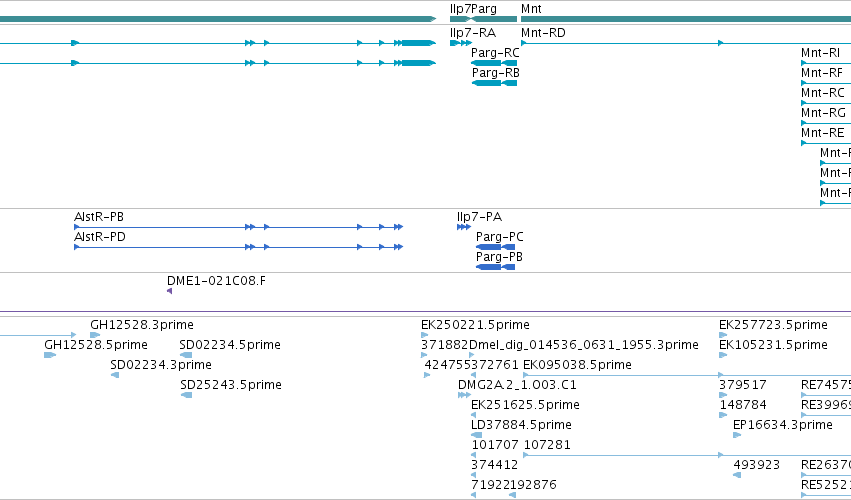Image resolution: width=851 pixels, height=500 pixels.
Task: Select the EK257723.5prime EST label
Action: [773, 325]
